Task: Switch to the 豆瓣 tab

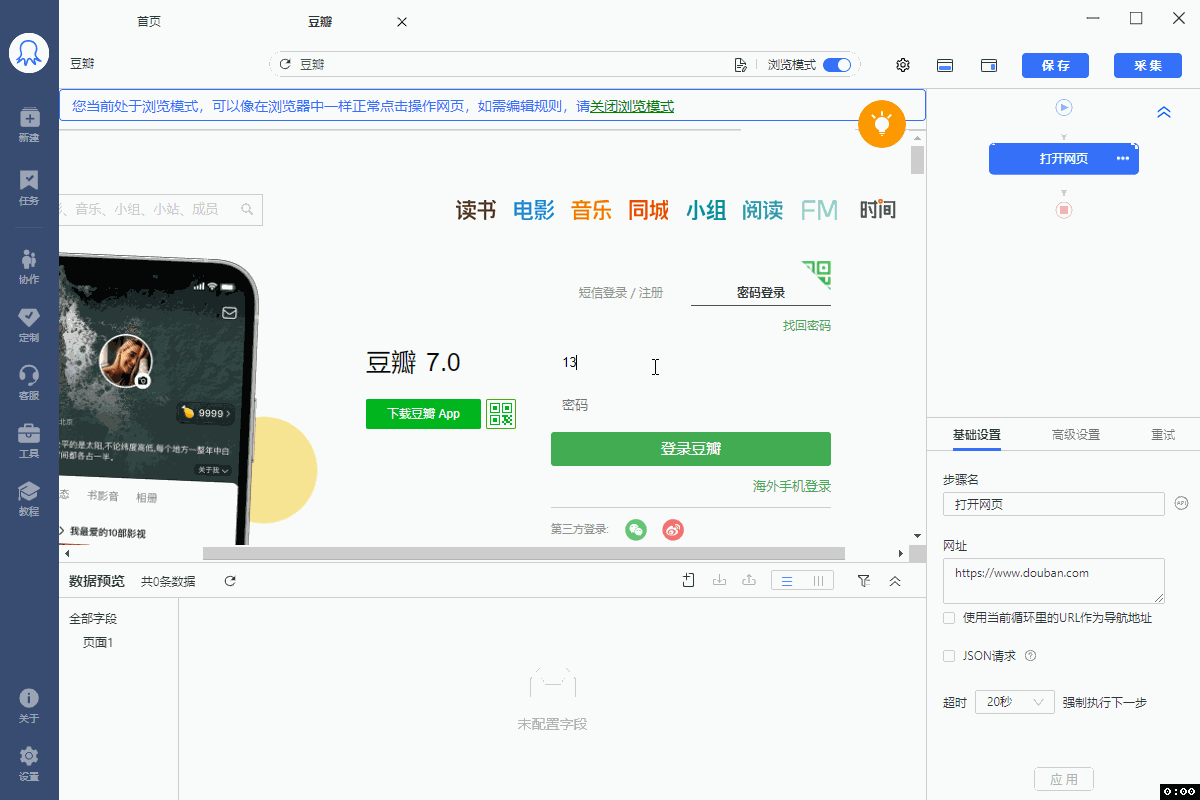Action: 321,21
